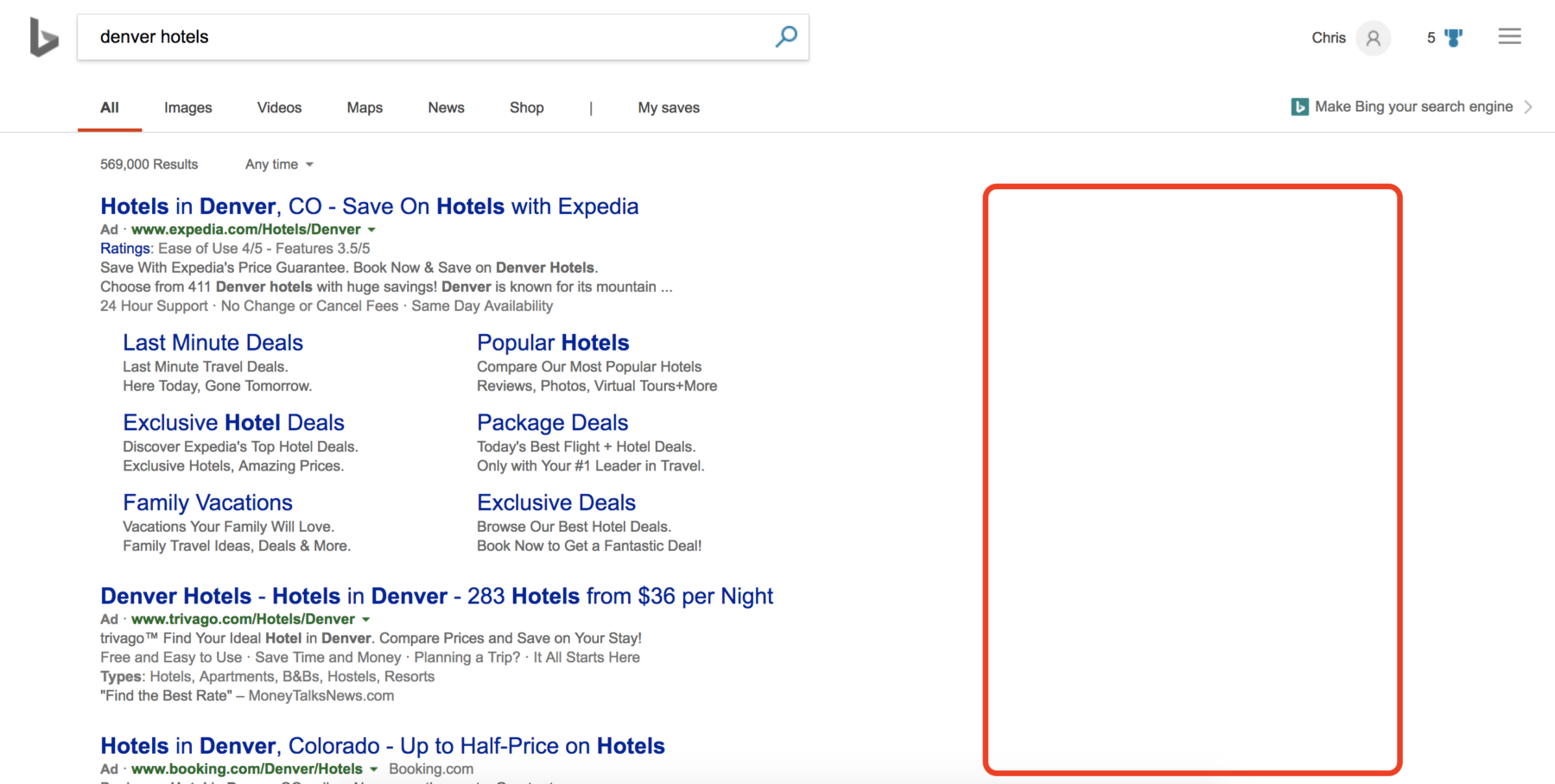Open the My saves tab
Screen dimensions: 1555x784
pos(669,108)
